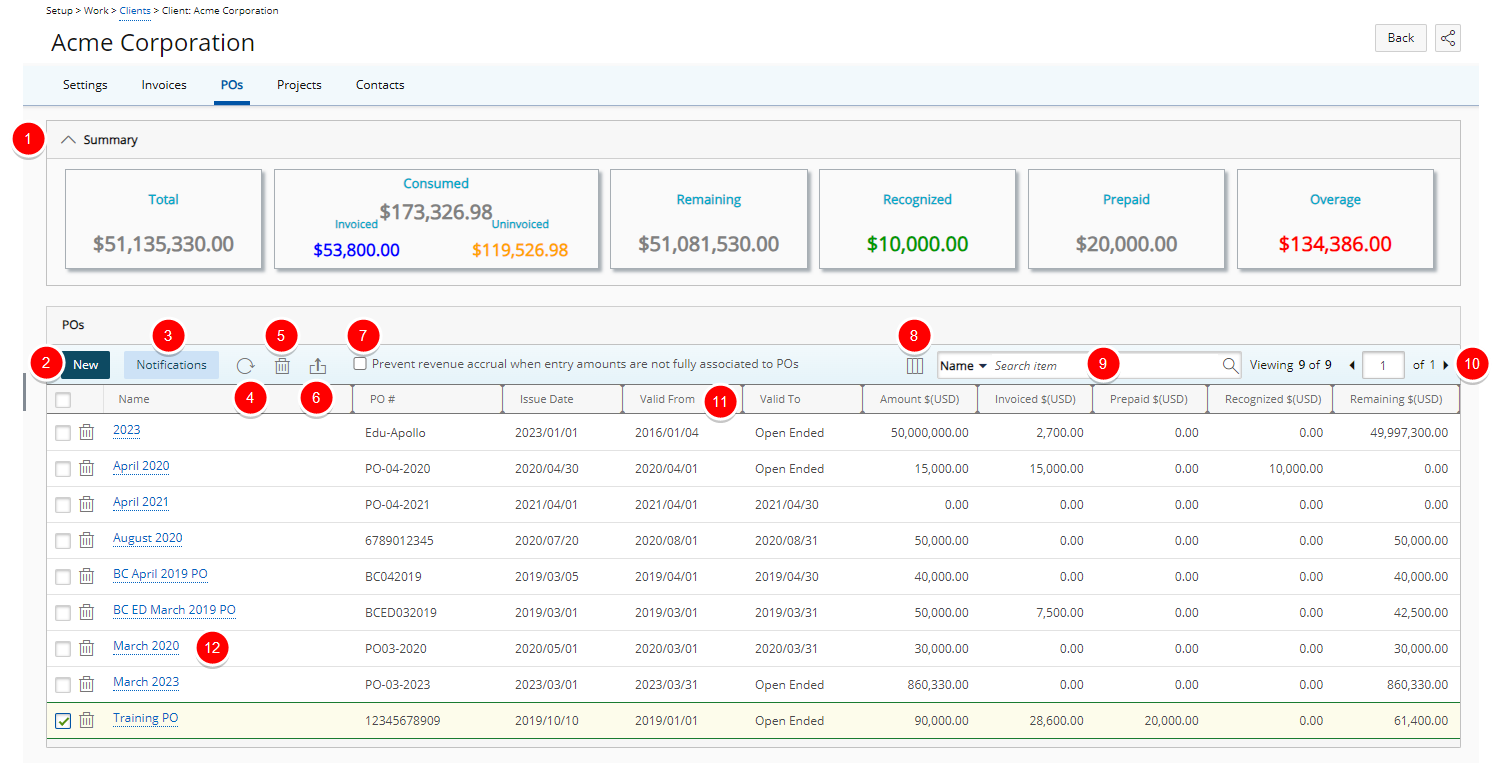This screenshot has width=1502, height=763.
Task: Click the $119,526.98 Uninvoiced amount
Action: (520, 250)
